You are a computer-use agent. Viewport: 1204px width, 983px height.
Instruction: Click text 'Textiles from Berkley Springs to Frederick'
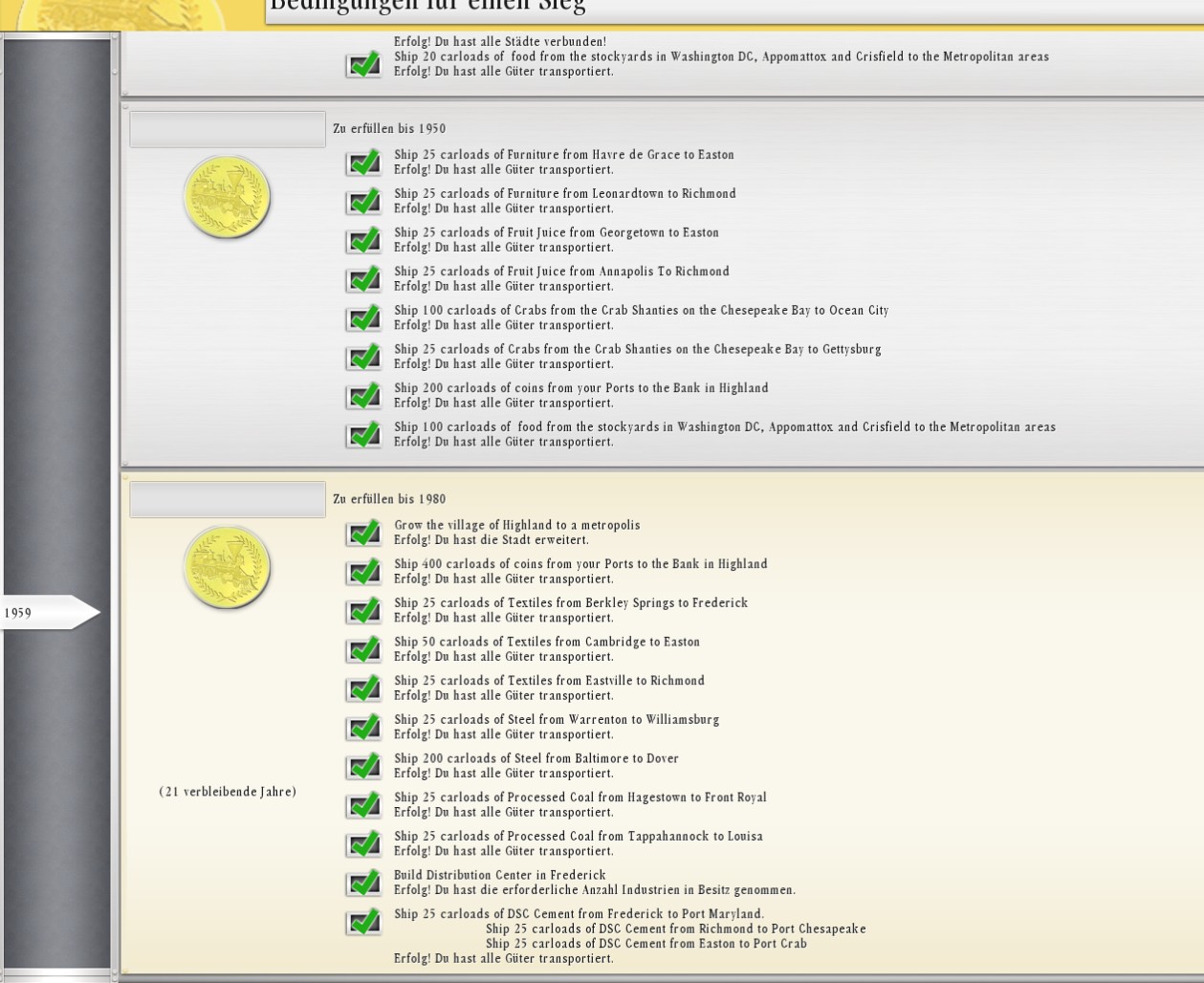(628, 603)
